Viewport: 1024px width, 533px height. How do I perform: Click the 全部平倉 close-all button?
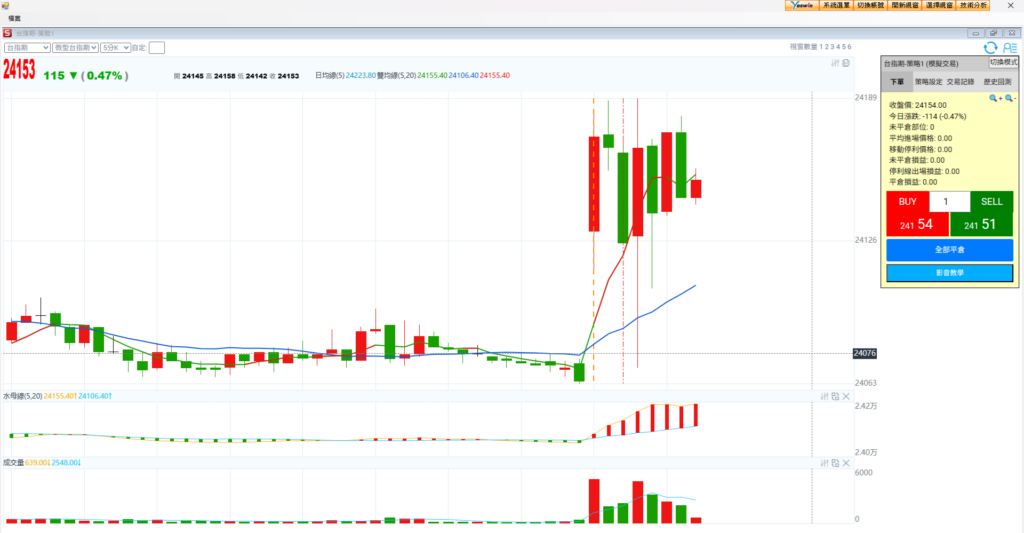tap(949, 250)
